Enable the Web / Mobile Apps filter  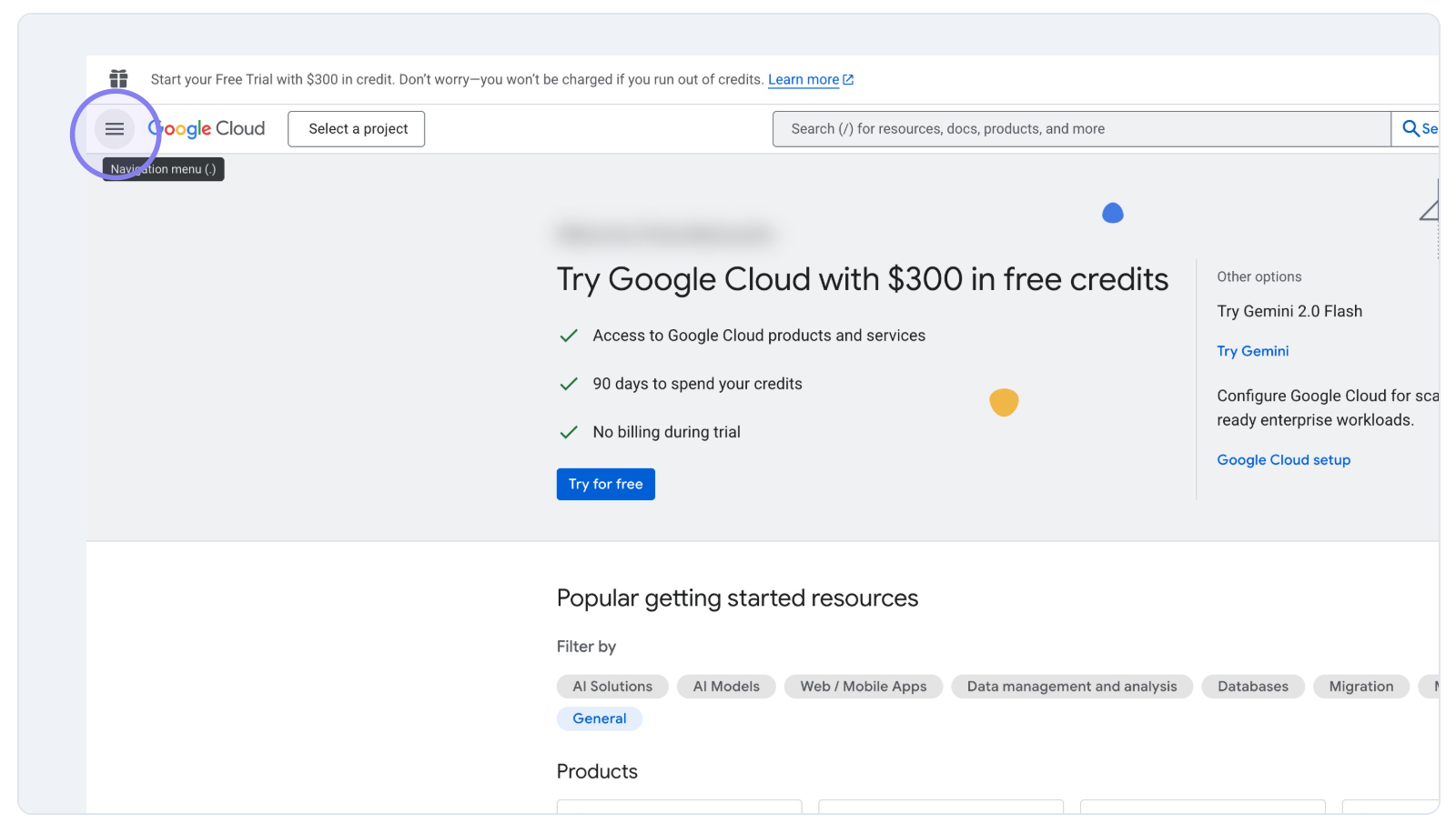[863, 686]
